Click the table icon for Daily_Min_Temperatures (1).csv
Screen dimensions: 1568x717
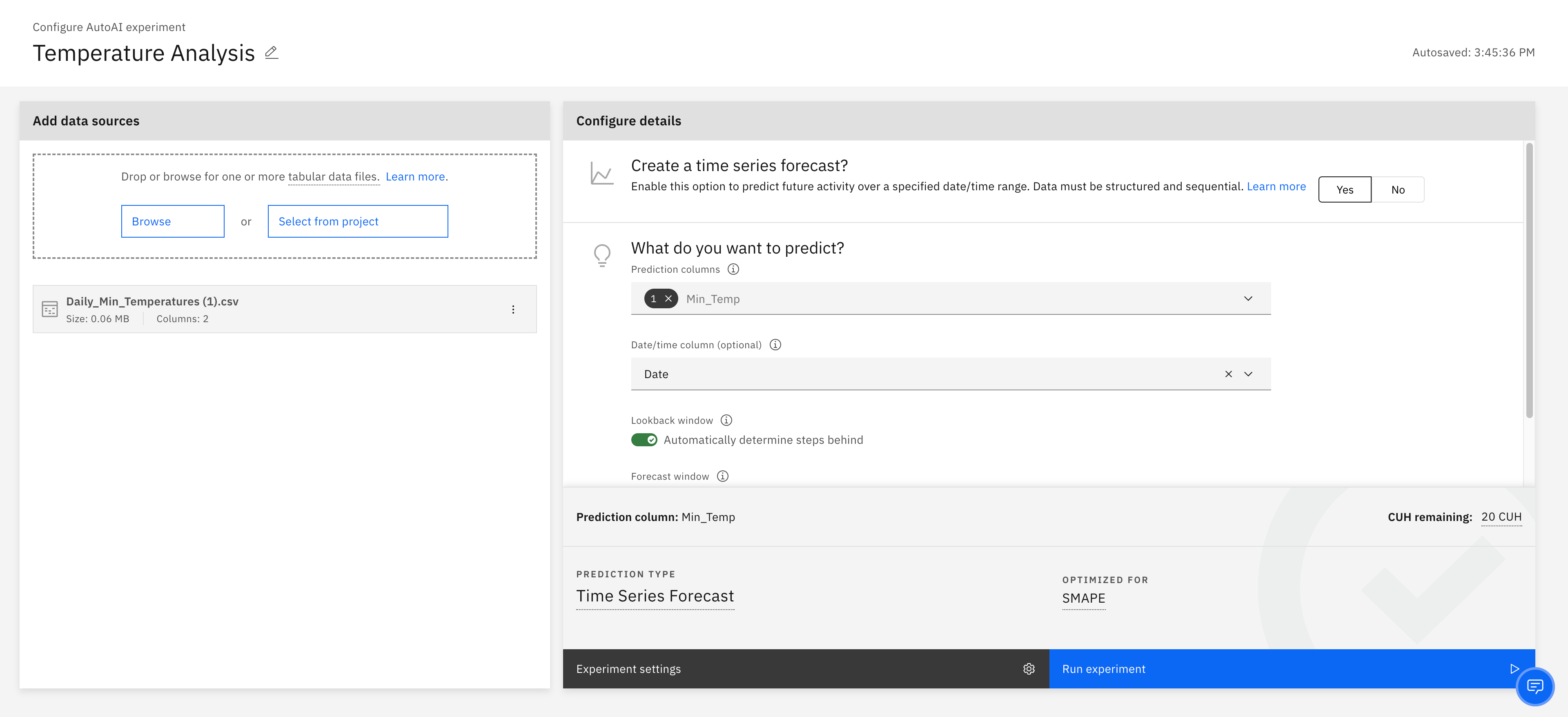tap(50, 309)
